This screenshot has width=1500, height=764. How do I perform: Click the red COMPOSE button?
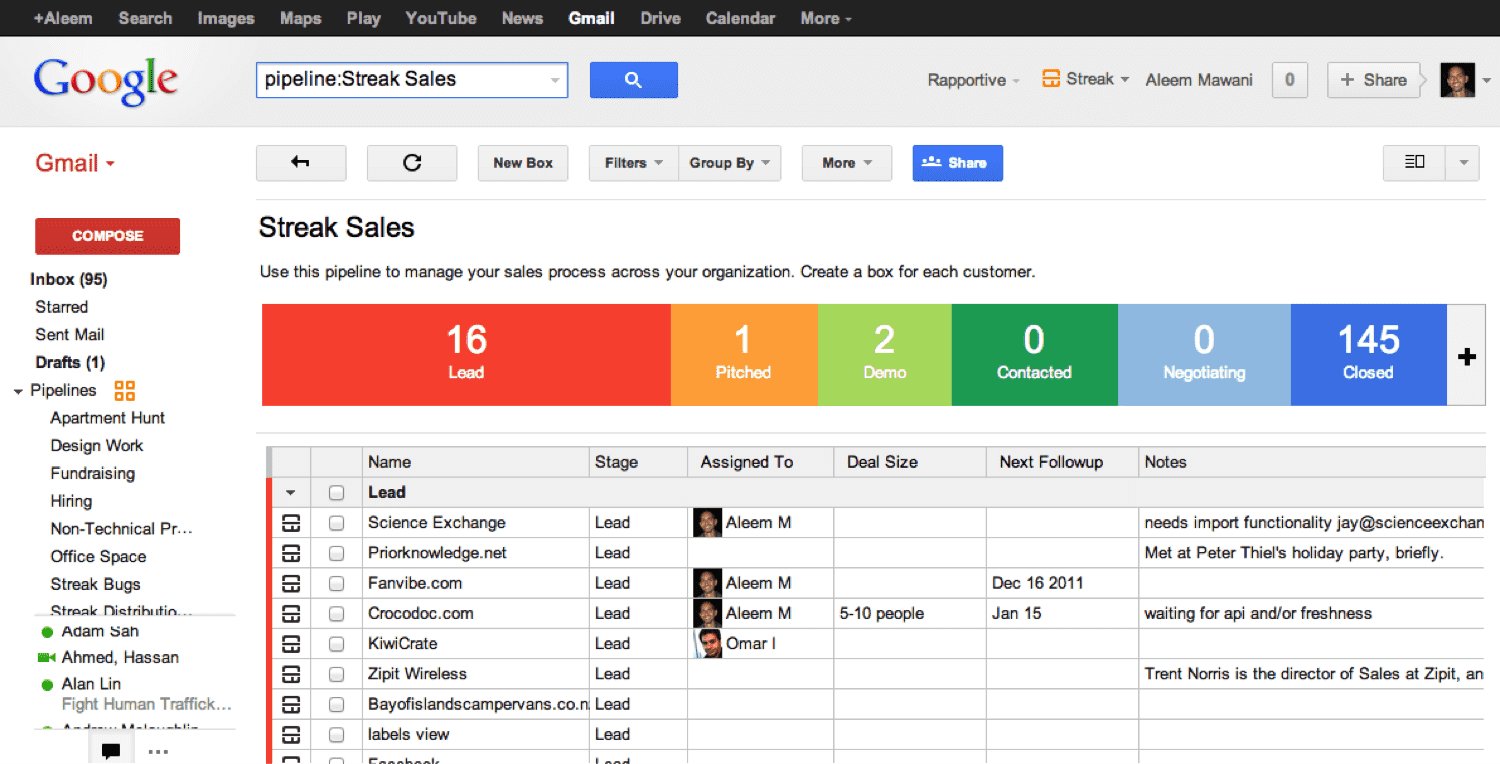(107, 236)
